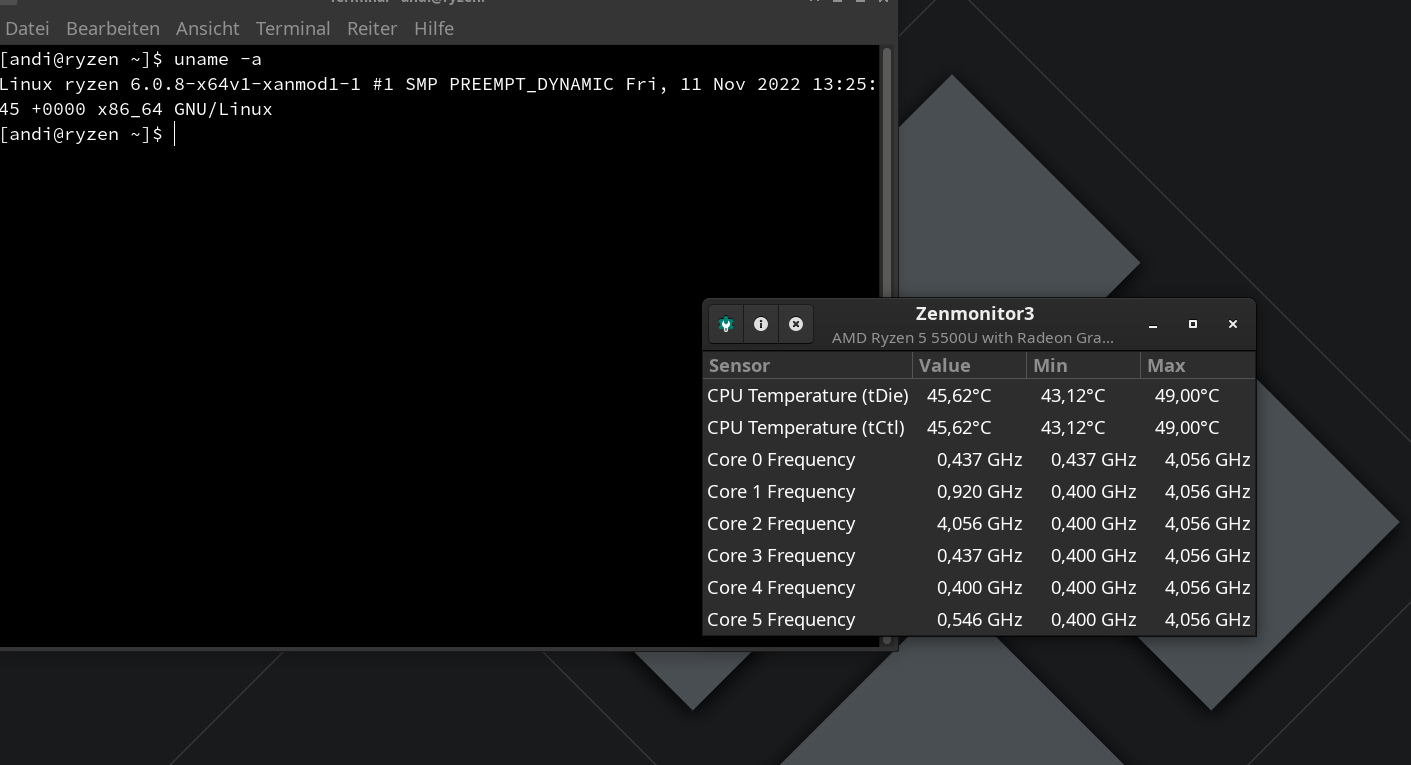Sort by the Max column header

point(1198,365)
